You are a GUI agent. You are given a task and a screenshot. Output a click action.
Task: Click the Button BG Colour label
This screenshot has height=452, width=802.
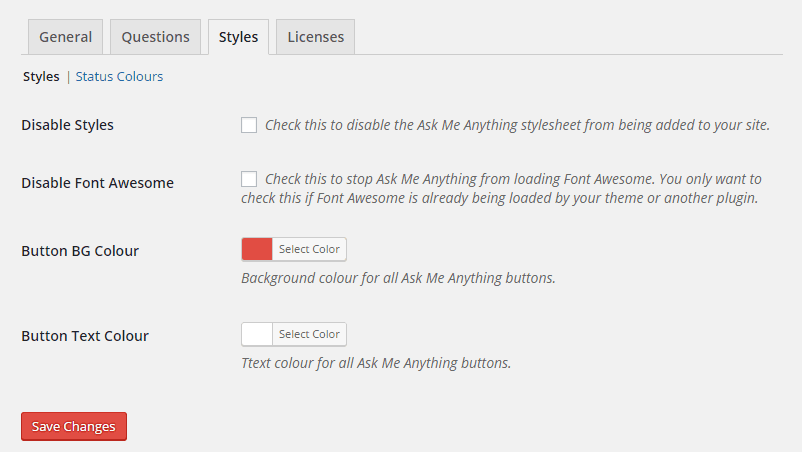(x=80, y=251)
